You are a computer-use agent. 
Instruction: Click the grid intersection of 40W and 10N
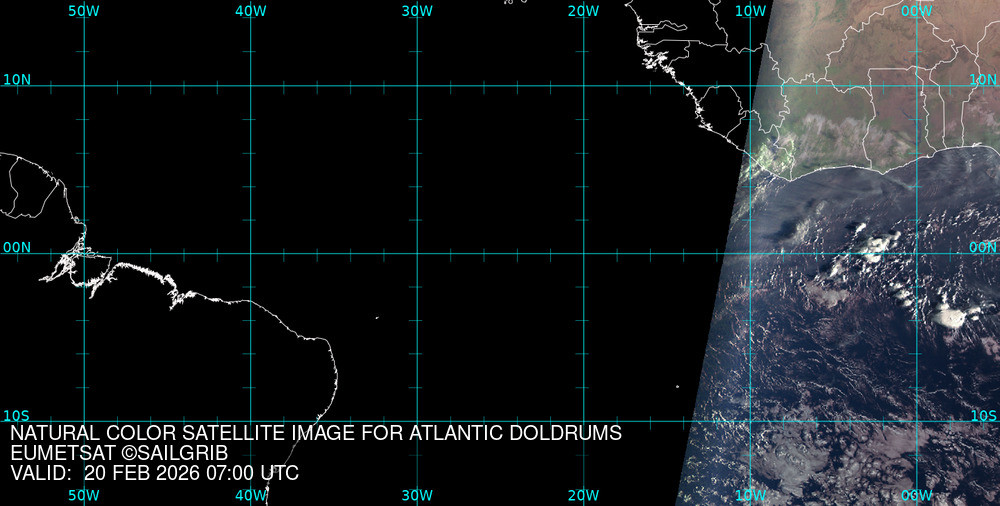pyautogui.click(x=250, y=86)
